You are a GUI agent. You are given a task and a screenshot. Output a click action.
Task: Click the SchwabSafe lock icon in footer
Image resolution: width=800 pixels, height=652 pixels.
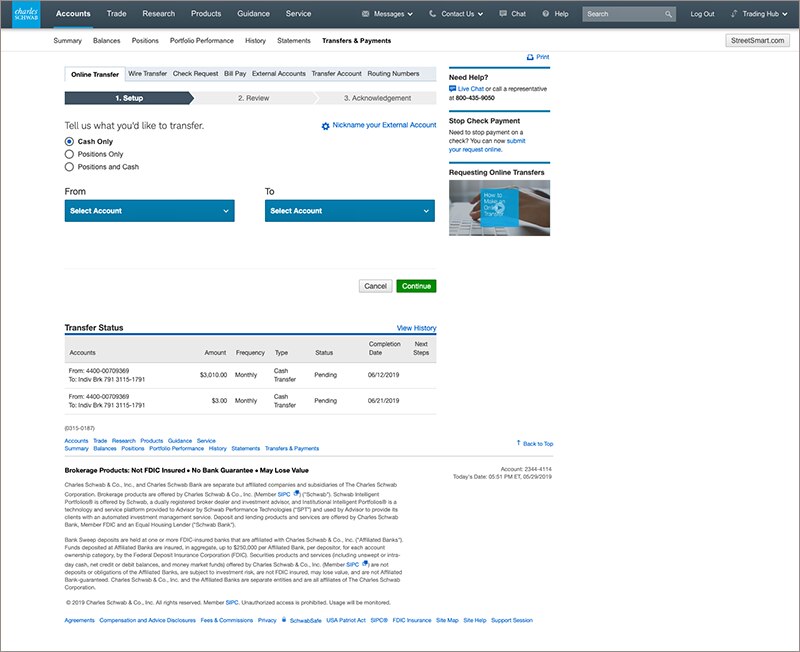284,620
